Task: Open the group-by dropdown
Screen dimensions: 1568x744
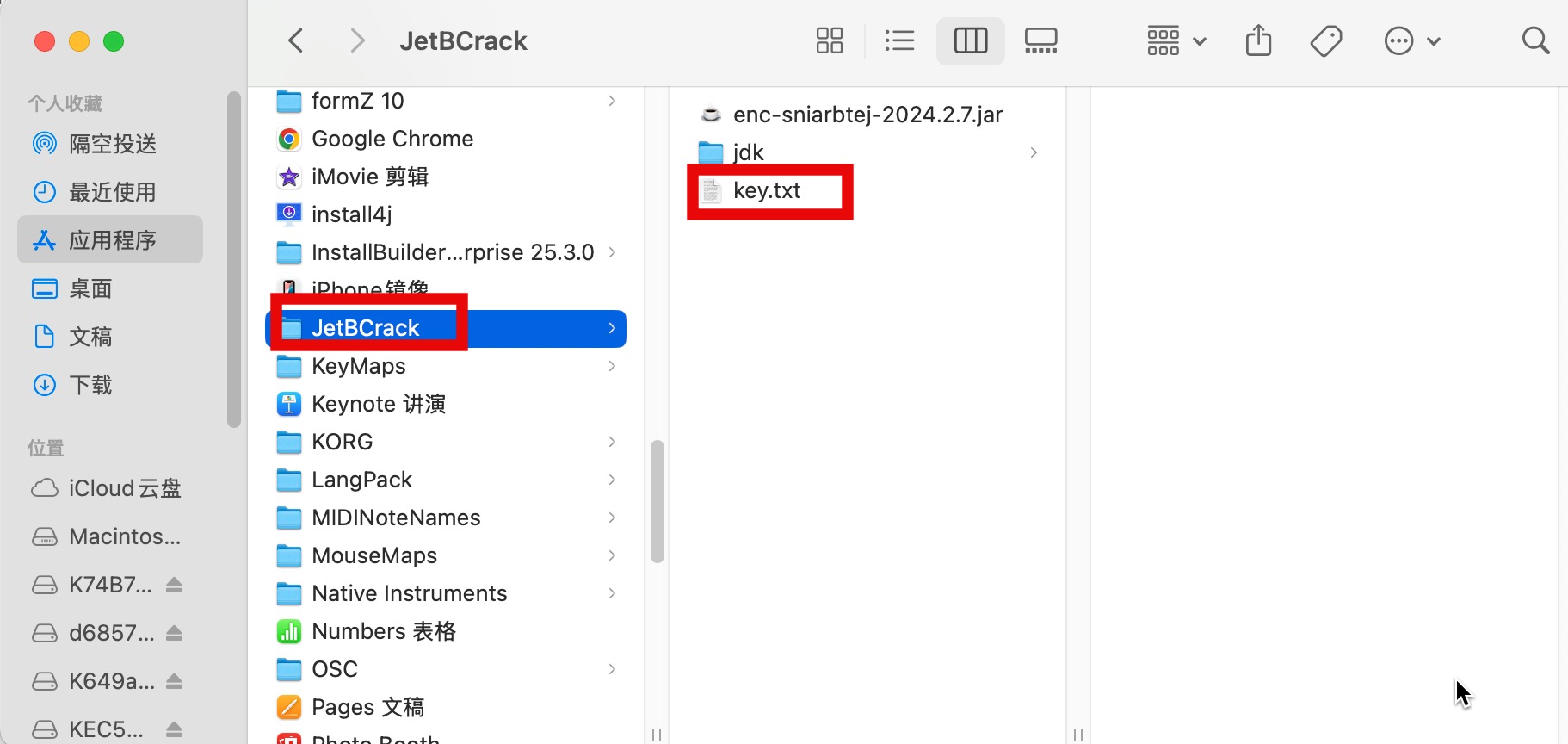Action: pos(1176,40)
